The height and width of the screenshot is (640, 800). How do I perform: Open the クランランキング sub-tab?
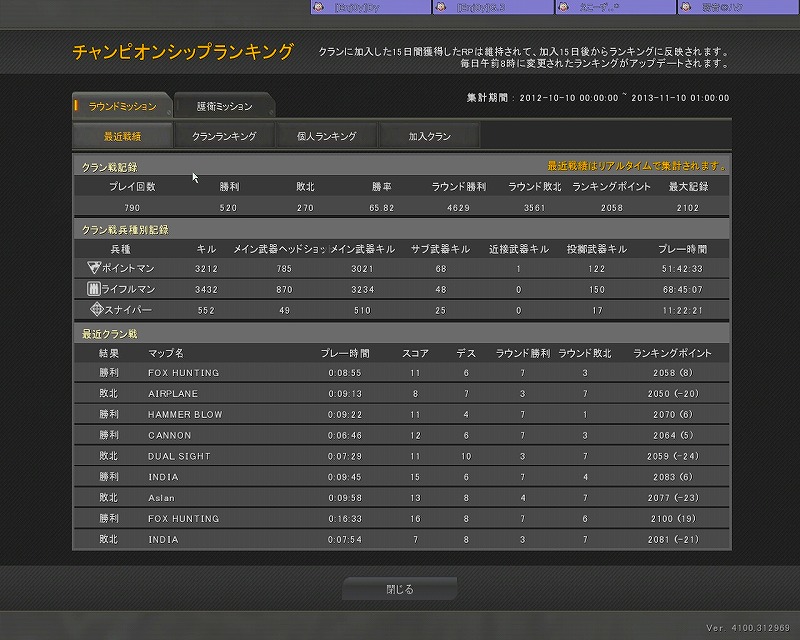coord(224,135)
